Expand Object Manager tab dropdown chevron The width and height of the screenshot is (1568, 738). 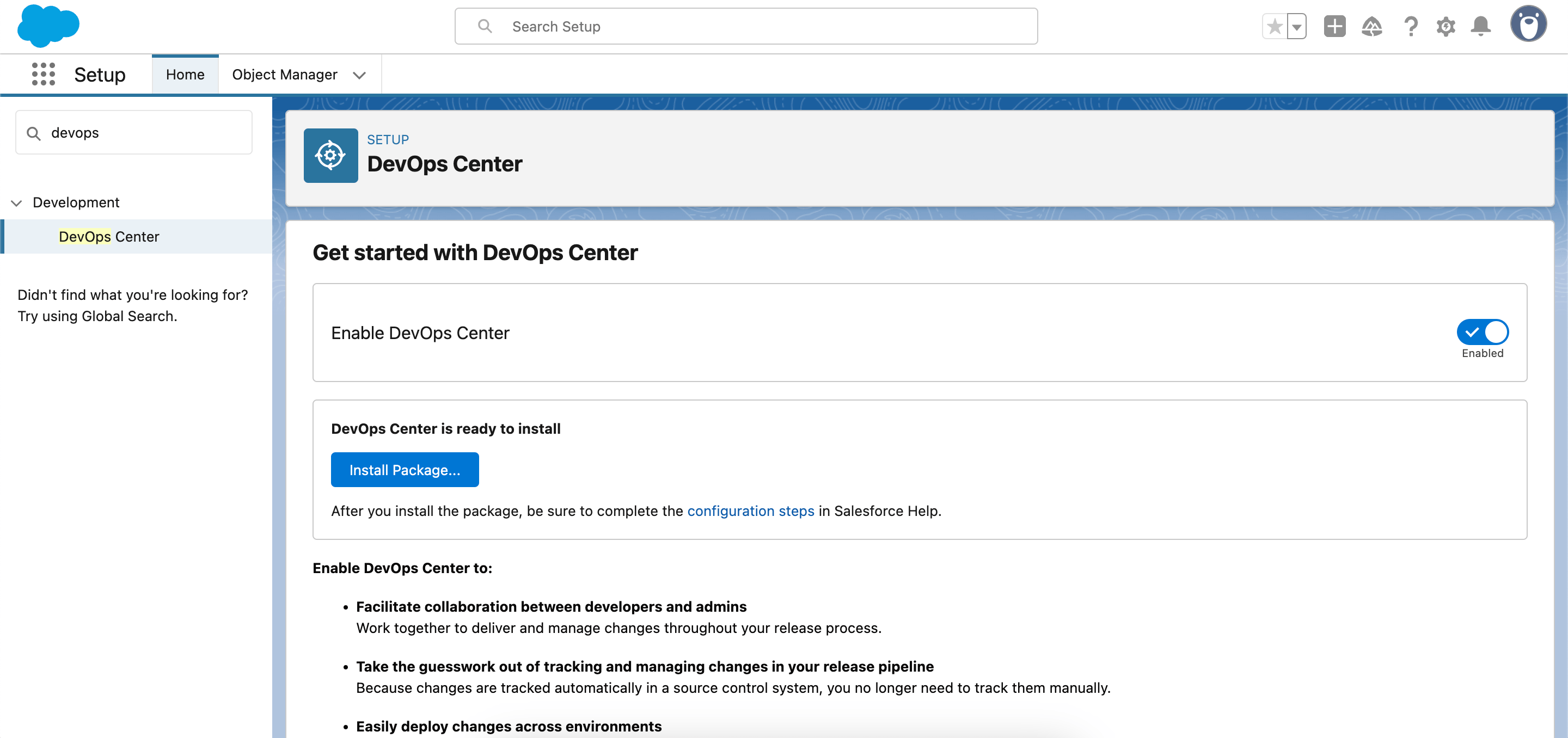(359, 75)
